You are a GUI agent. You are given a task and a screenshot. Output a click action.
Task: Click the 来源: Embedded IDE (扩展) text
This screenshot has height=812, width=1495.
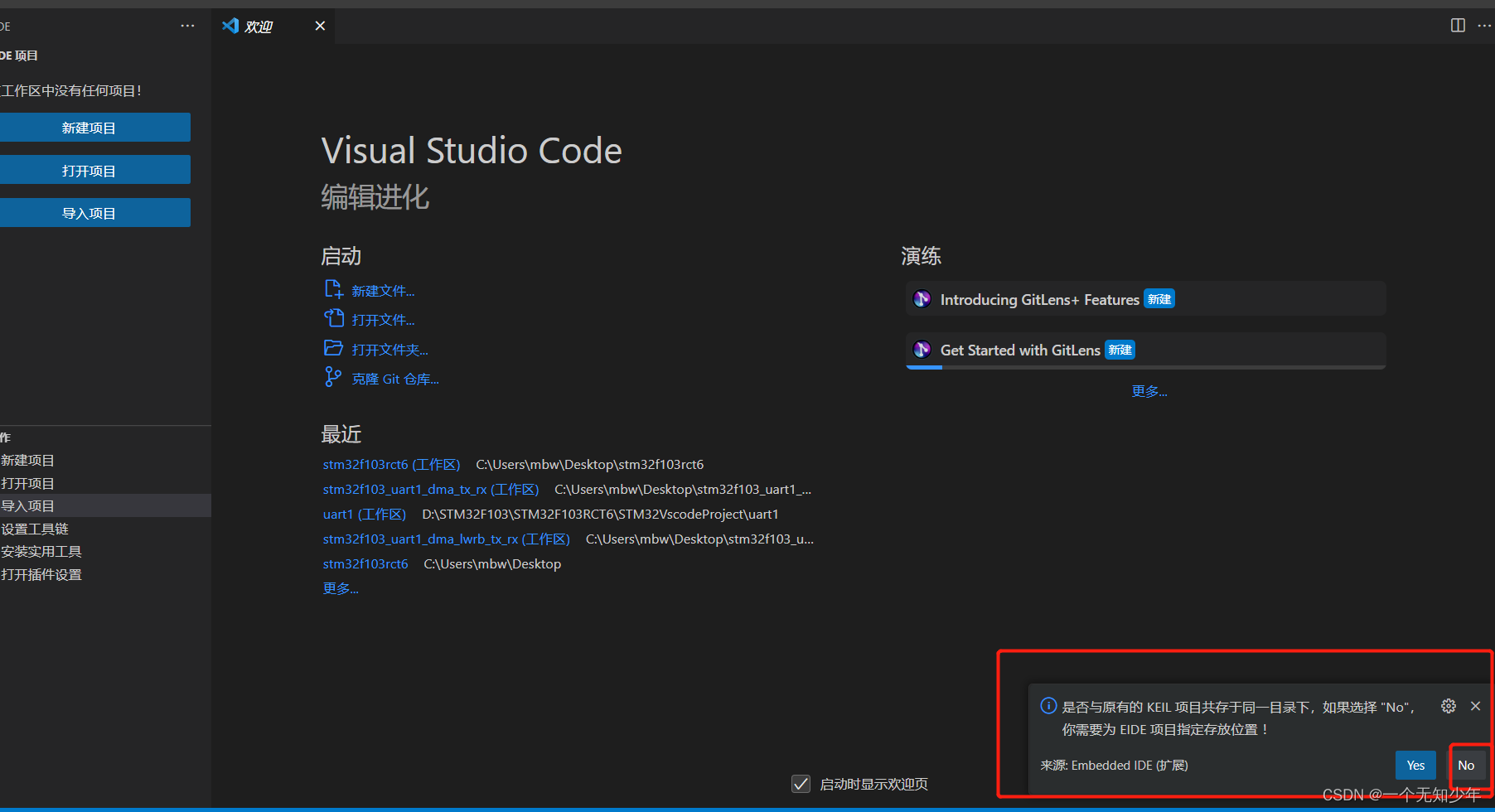coord(1114,765)
